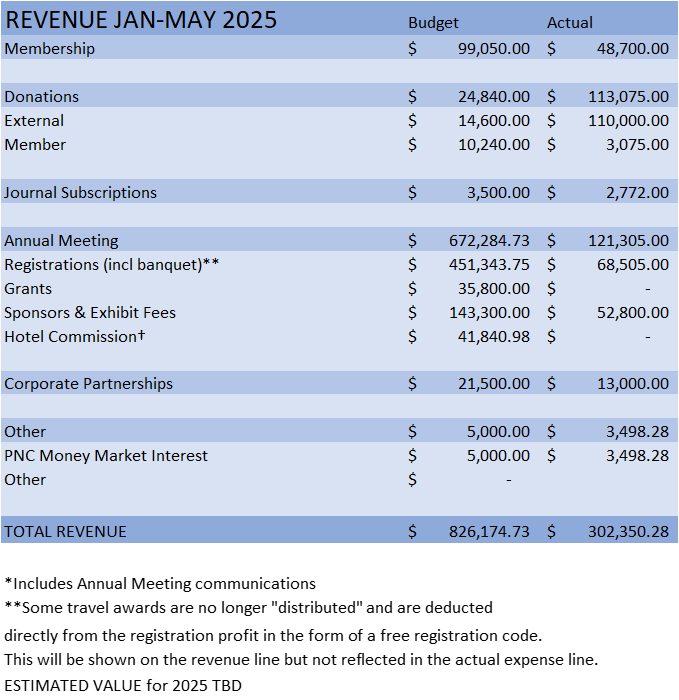Select the Grants budget value 35,800.00
The width and height of the screenshot is (679, 700).
(493, 288)
